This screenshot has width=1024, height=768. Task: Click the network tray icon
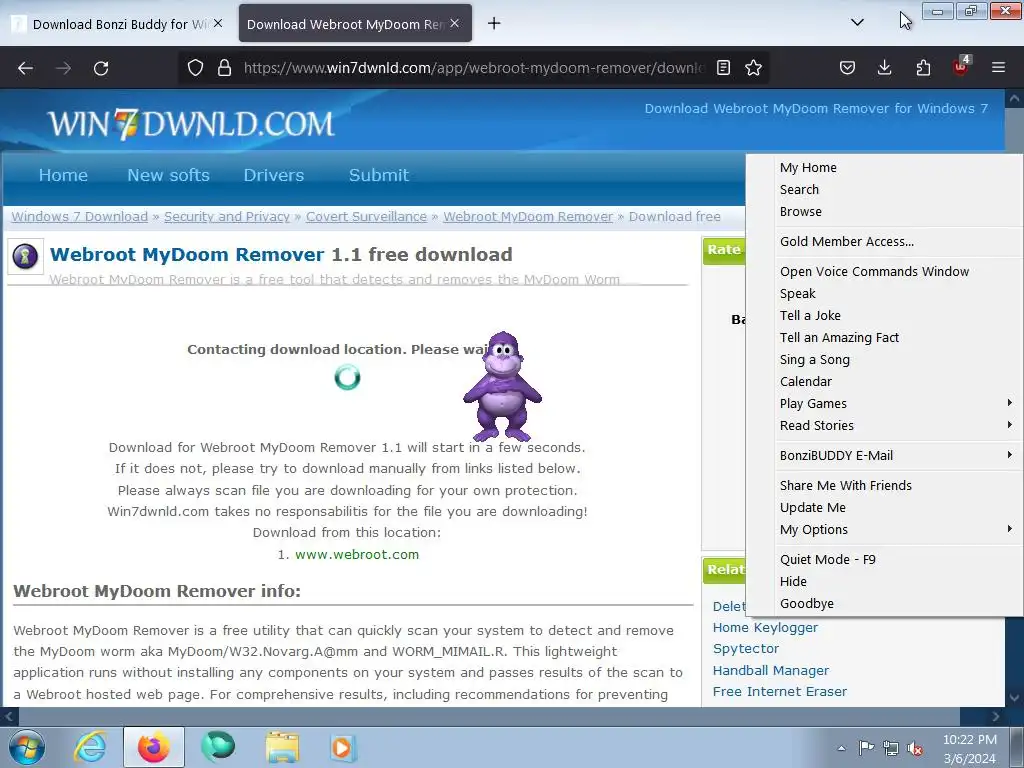(x=891, y=748)
